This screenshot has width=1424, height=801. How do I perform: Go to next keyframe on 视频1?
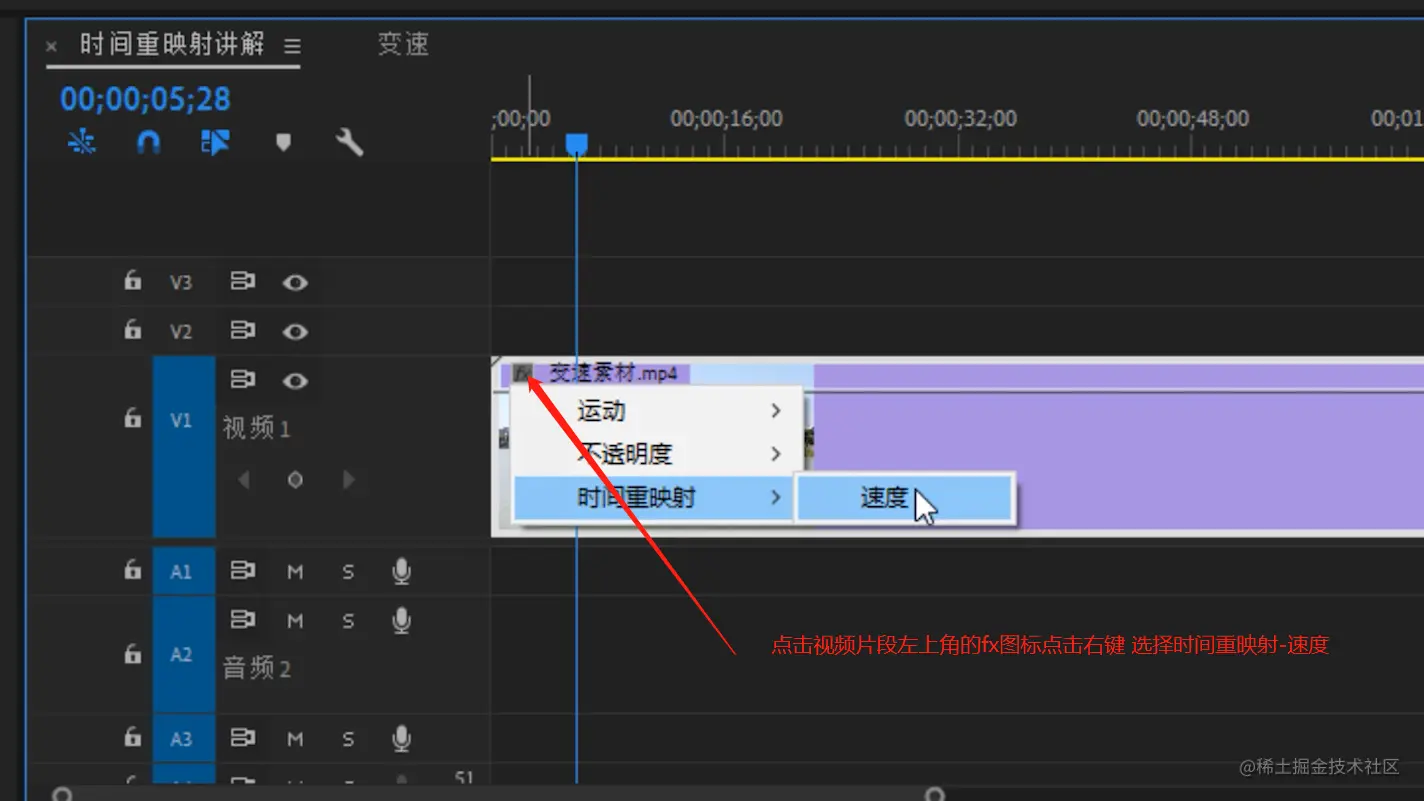[x=348, y=480]
